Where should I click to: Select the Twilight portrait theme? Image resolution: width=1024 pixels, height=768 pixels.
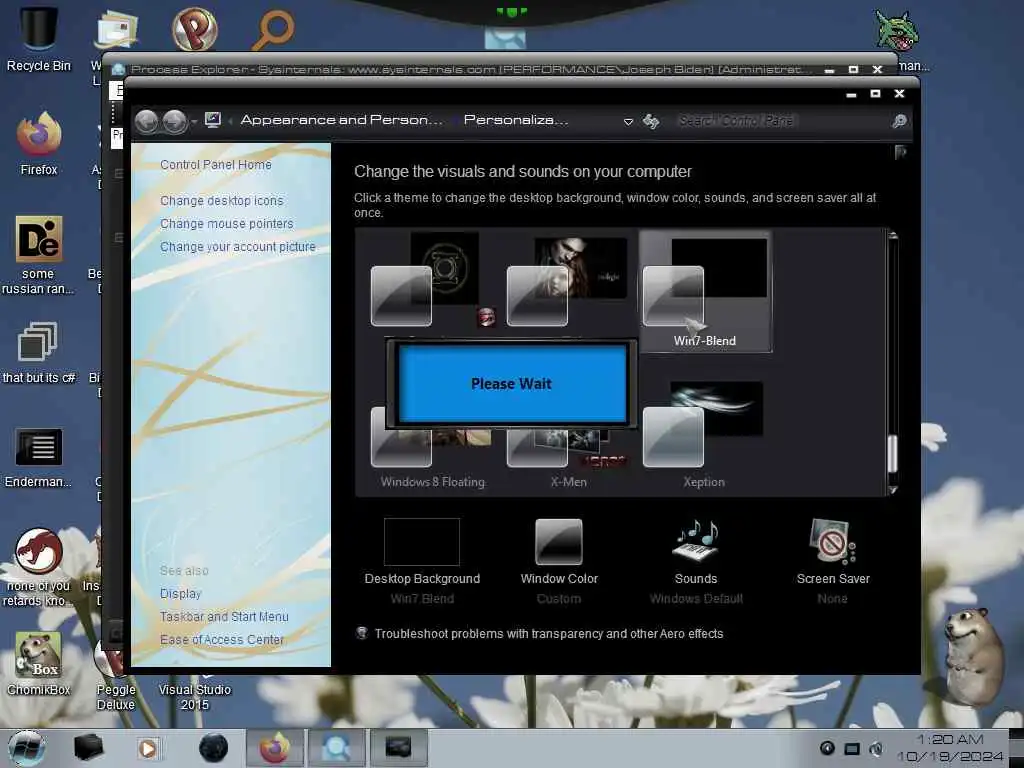(x=567, y=281)
